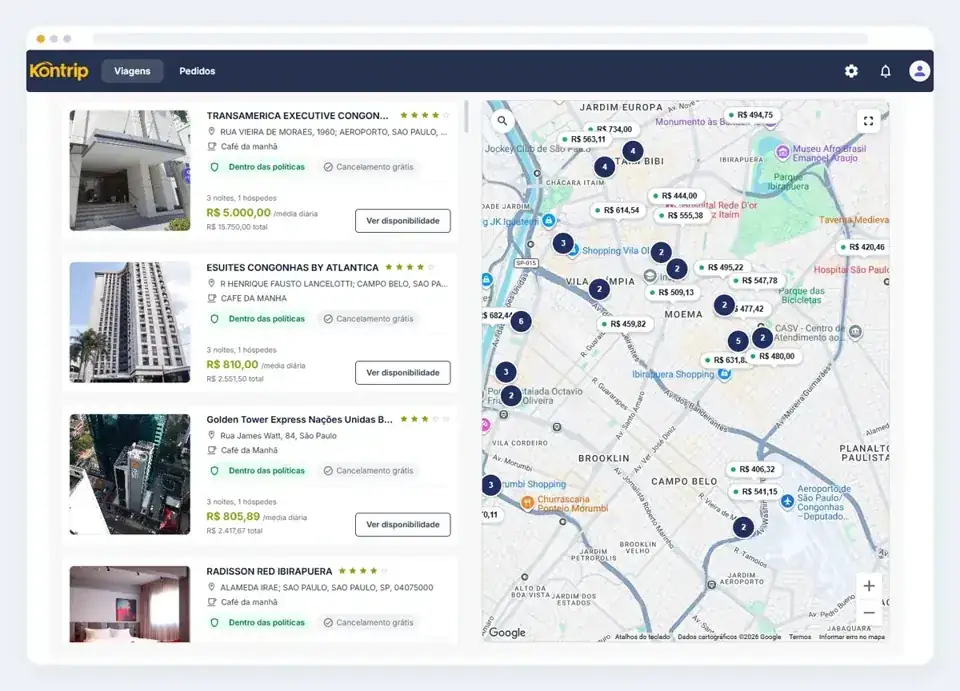Click the Shopping Vila Olímpia map pin
Viewport: 960px width, 691px height.
click(x=573, y=250)
